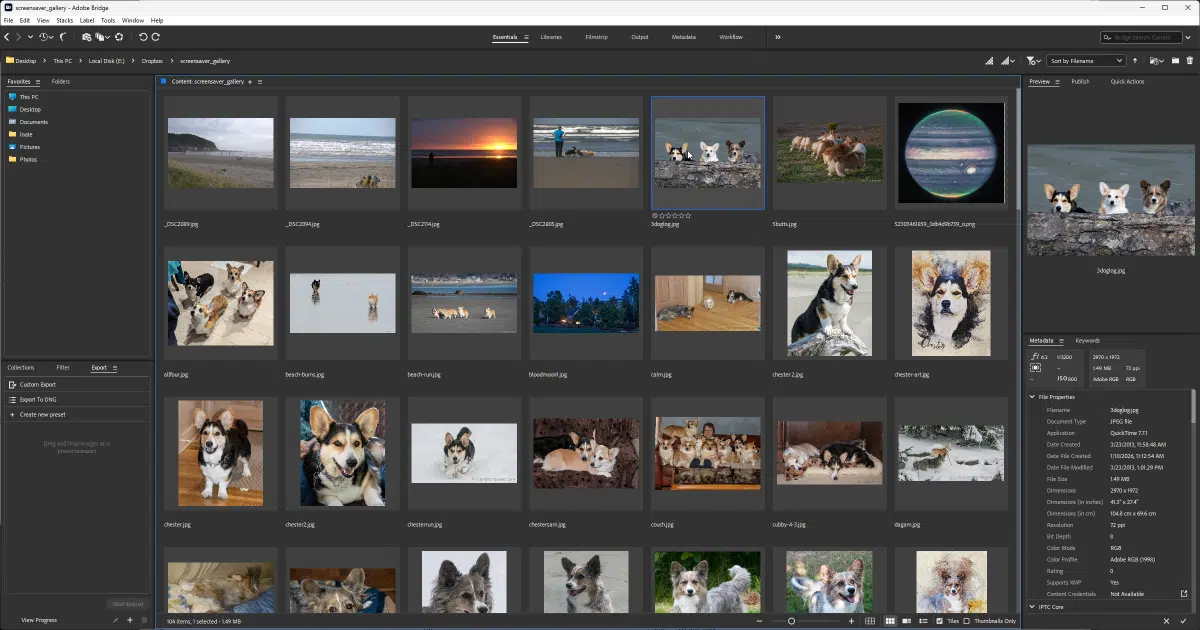The width and height of the screenshot is (1200, 630).
Task: Expand the IPTC Core metadata section
Action: coord(1033,606)
